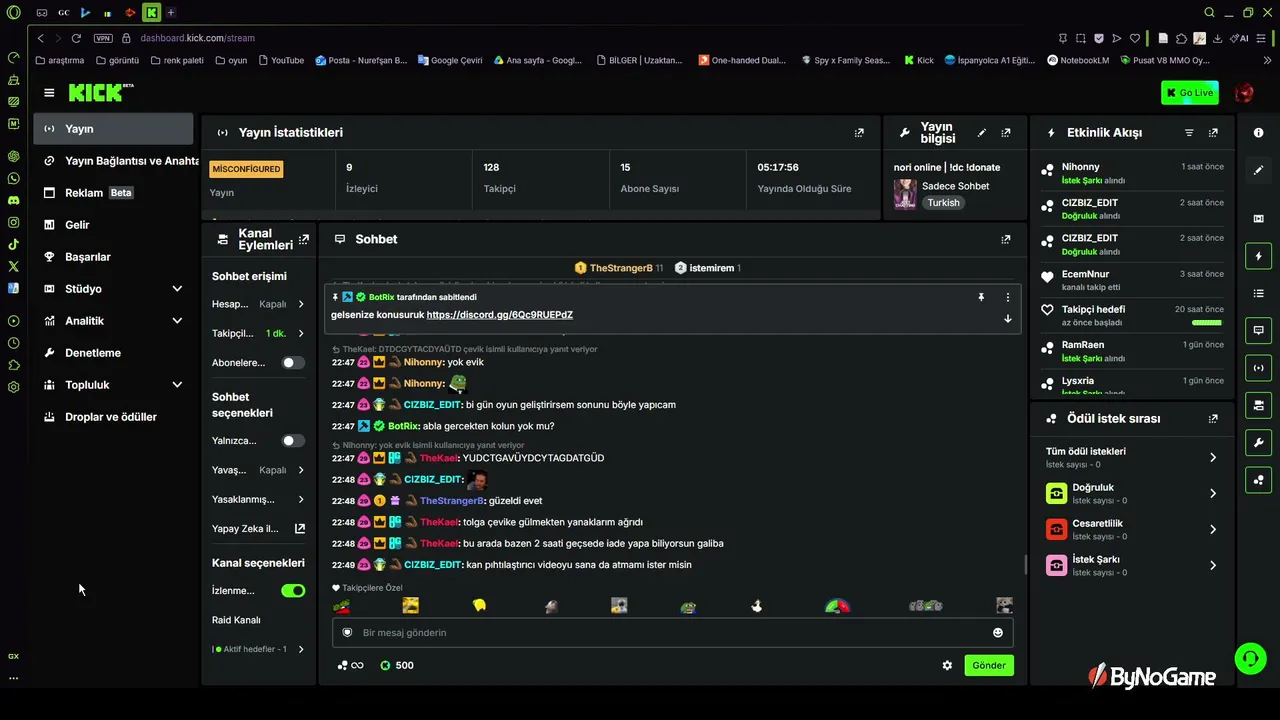Pop out the Sohbet chat panel
The width and height of the screenshot is (1280, 720).
click(x=1006, y=239)
